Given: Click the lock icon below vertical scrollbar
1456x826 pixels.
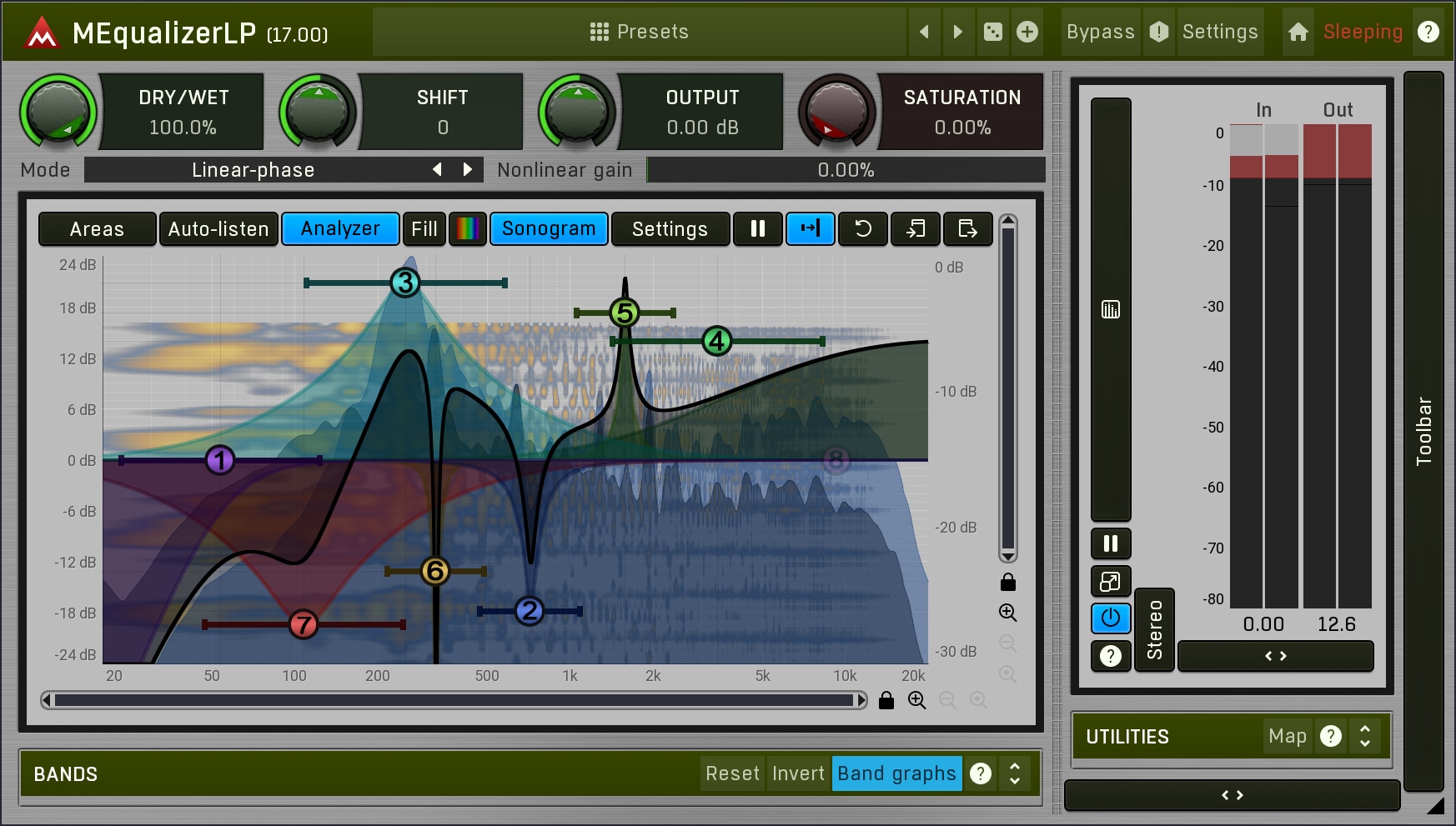Looking at the screenshot, I should pyautogui.click(x=1007, y=582).
